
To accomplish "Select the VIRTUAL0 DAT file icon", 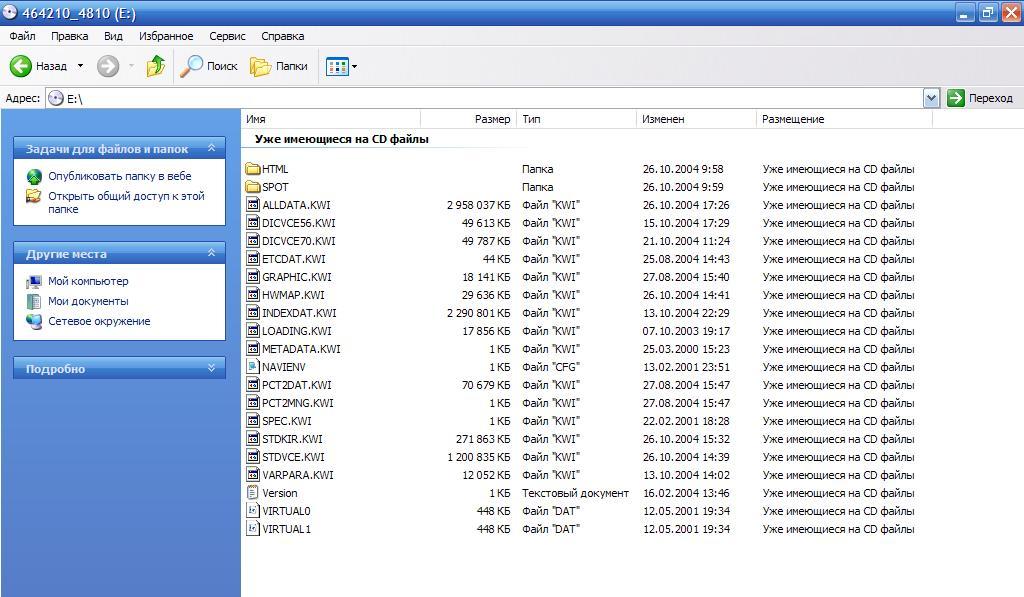I will click(x=252, y=511).
